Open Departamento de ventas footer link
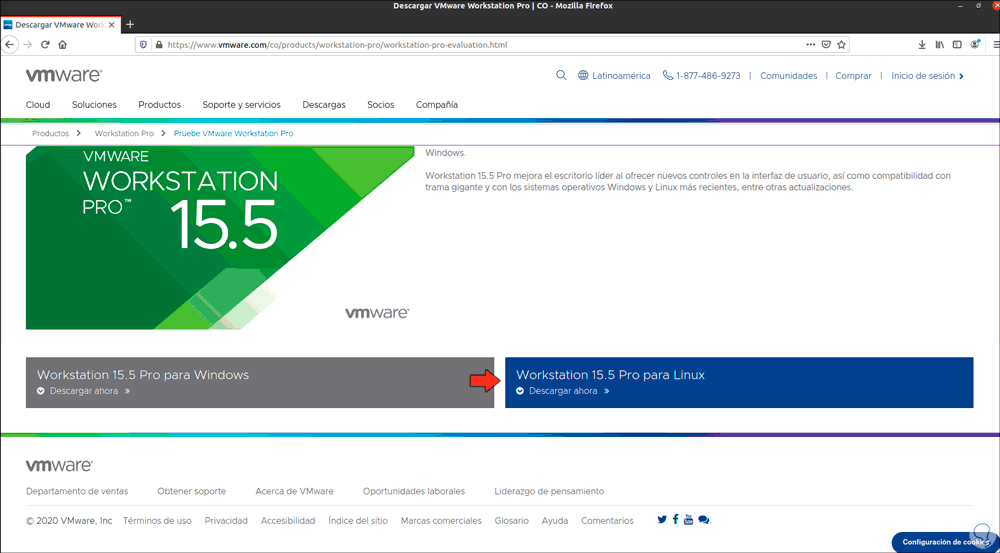Viewport: 1000px width, 553px height. tap(77, 491)
